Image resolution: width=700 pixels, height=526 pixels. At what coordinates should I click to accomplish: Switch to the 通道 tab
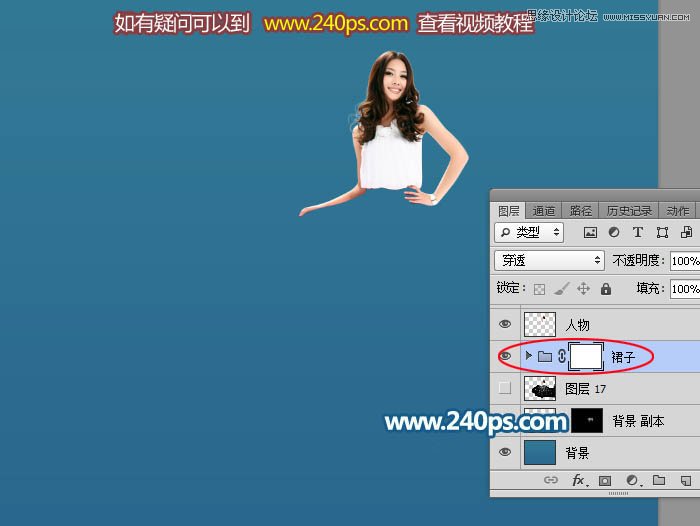544,211
